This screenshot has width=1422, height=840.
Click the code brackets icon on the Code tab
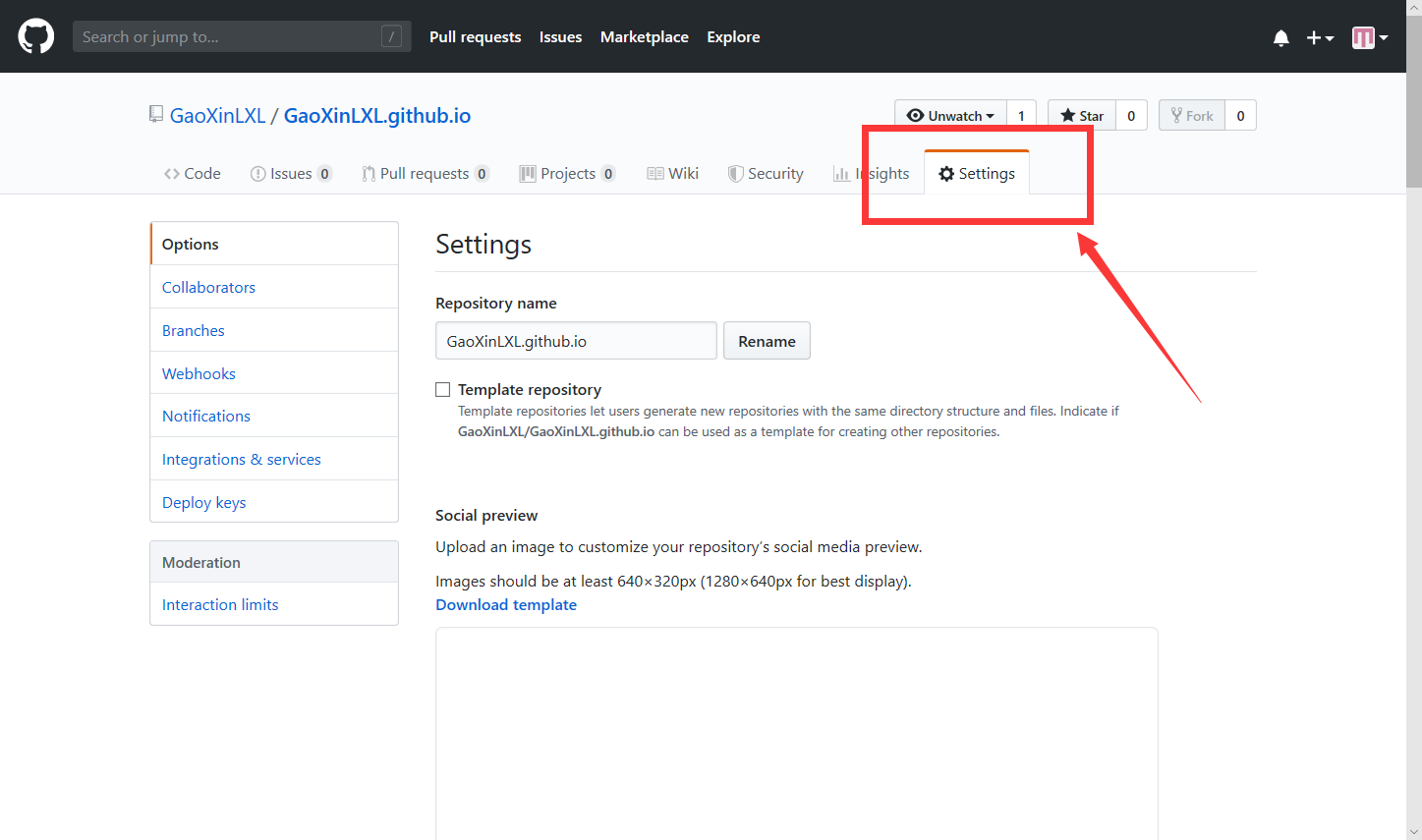coord(173,173)
